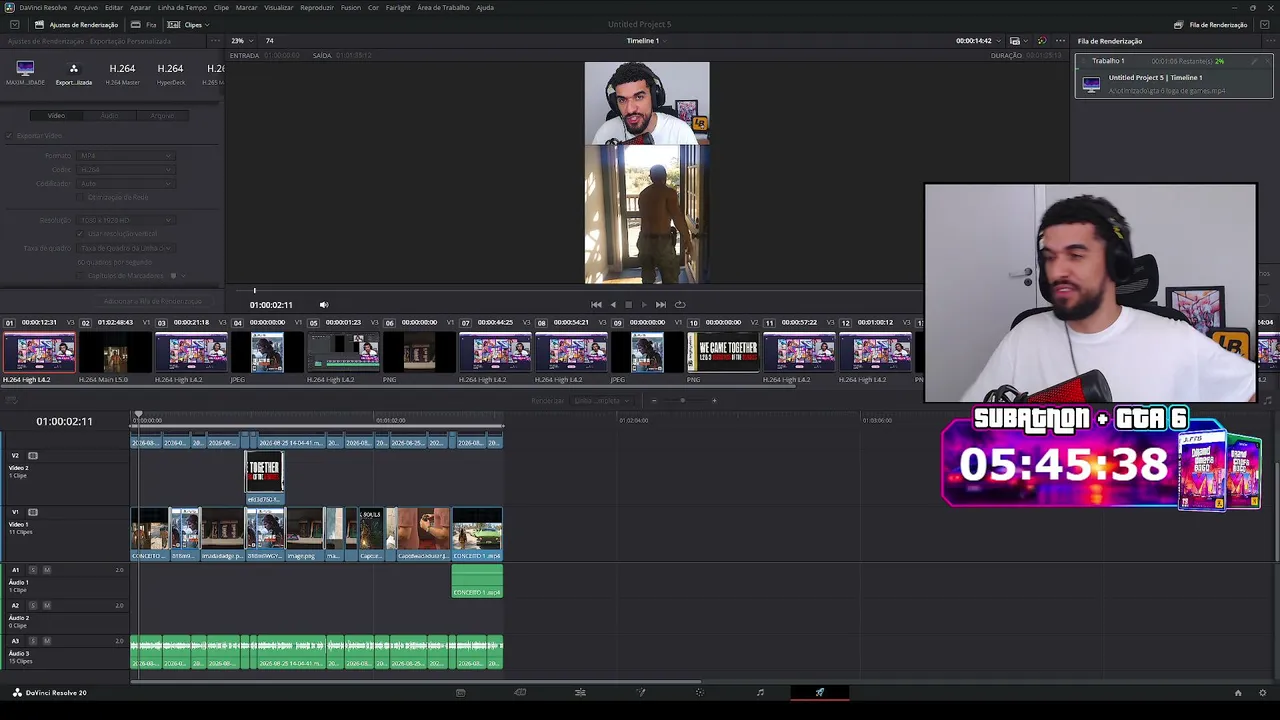Open the Cut page
Screen dimensions: 1280x720
tap(520, 692)
